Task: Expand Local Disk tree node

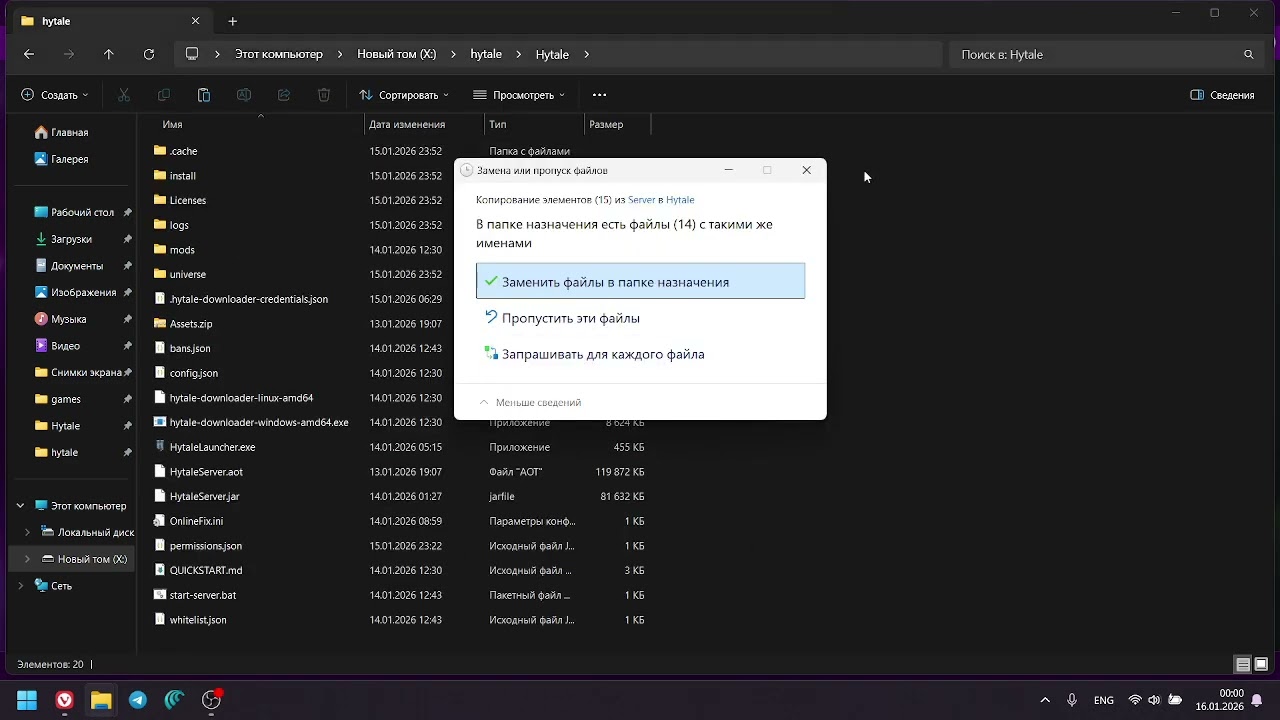Action: point(27,533)
